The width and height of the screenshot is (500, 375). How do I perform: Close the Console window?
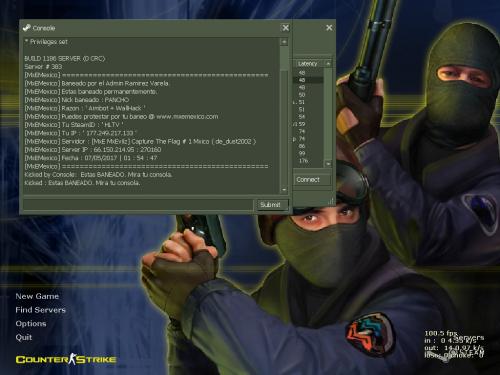coord(286,28)
